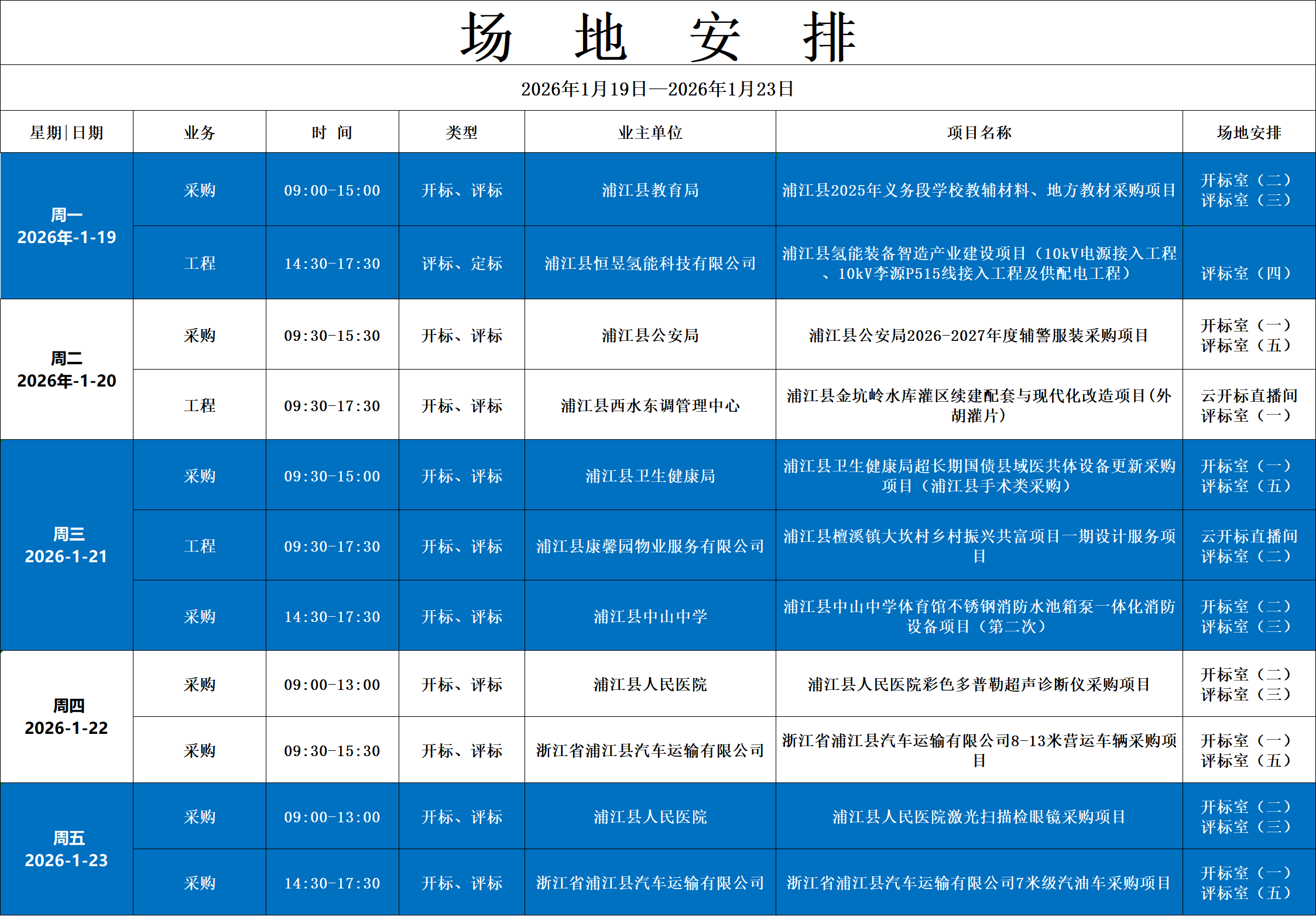Select the 浦江县西水东调管理中心 cell
The height and width of the screenshot is (916, 1316).
point(650,406)
